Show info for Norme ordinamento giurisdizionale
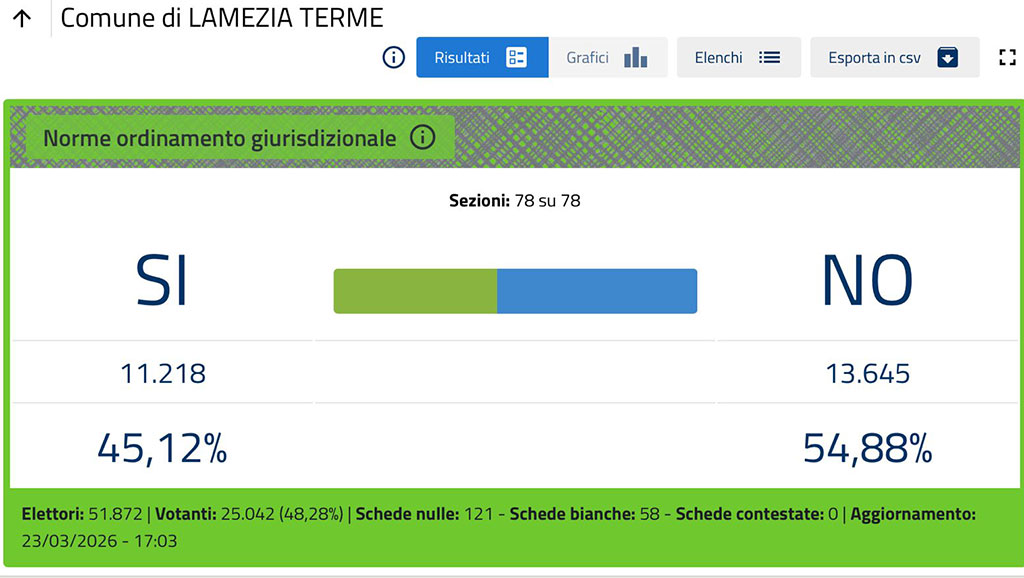This screenshot has width=1024, height=578. [x=422, y=138]
